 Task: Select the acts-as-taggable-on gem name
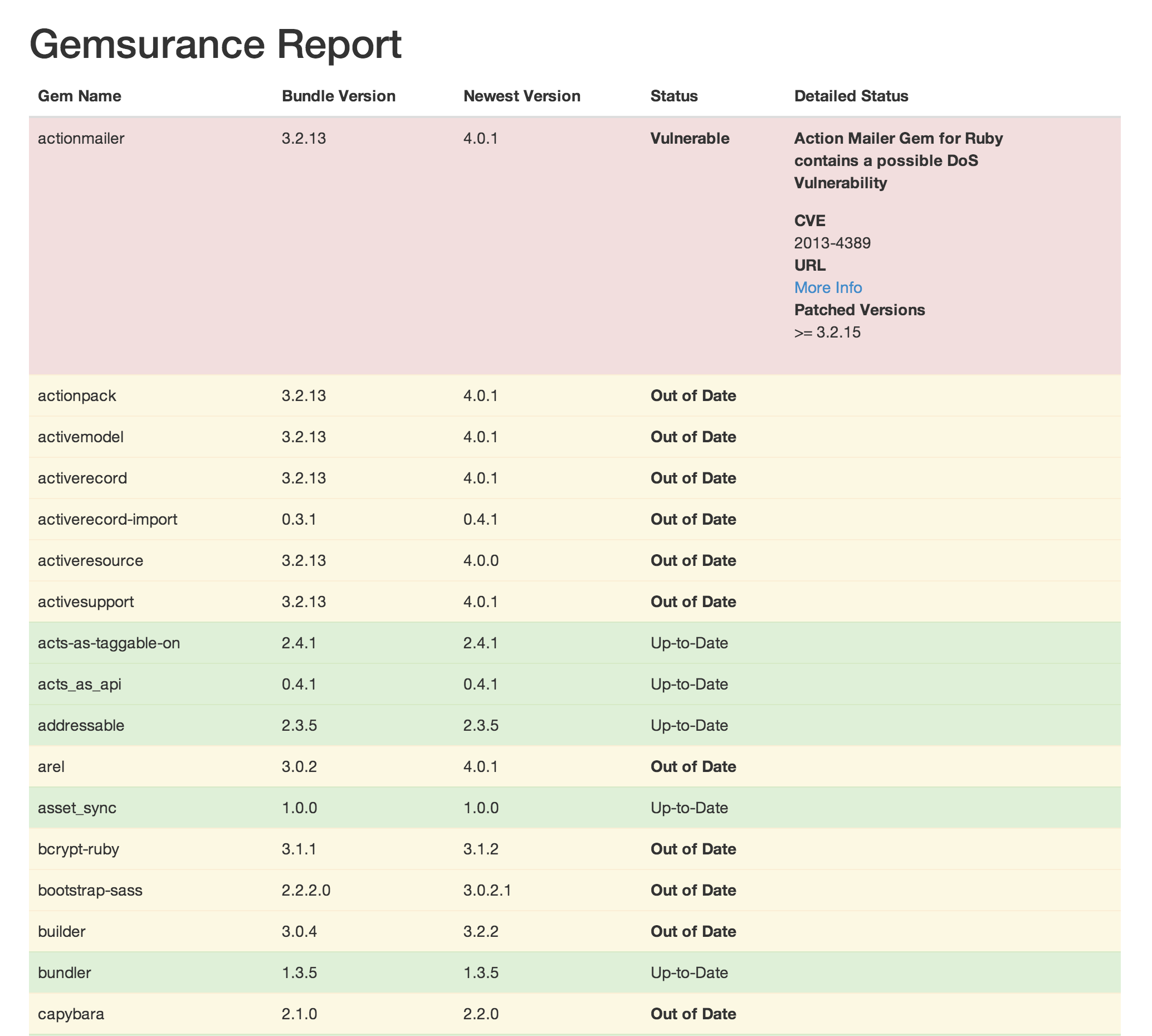[x=109, y=643]
